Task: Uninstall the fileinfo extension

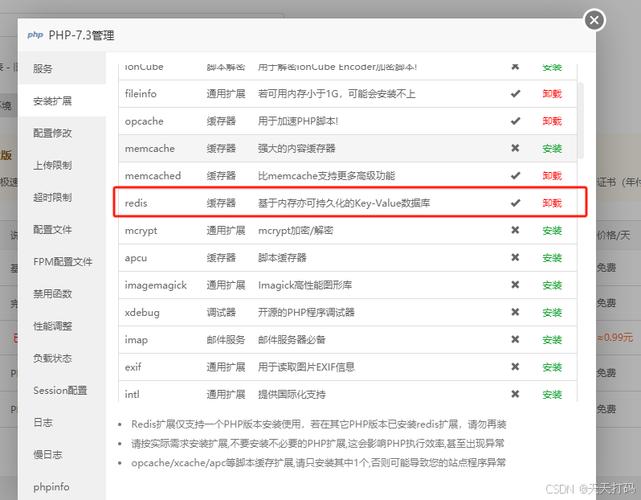Action: click(x=552, y=94)
